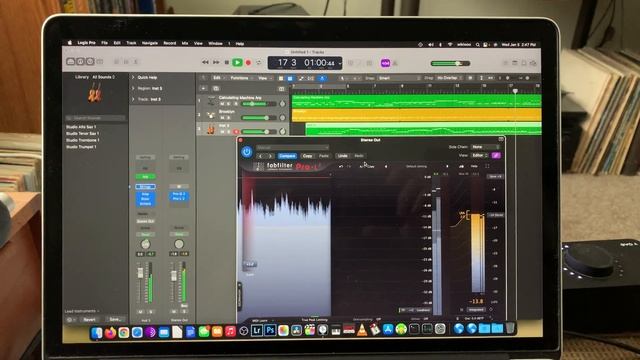Go to next preset with right arrow
Viewport: 640px width, 360px height.
tap(270, 156)
